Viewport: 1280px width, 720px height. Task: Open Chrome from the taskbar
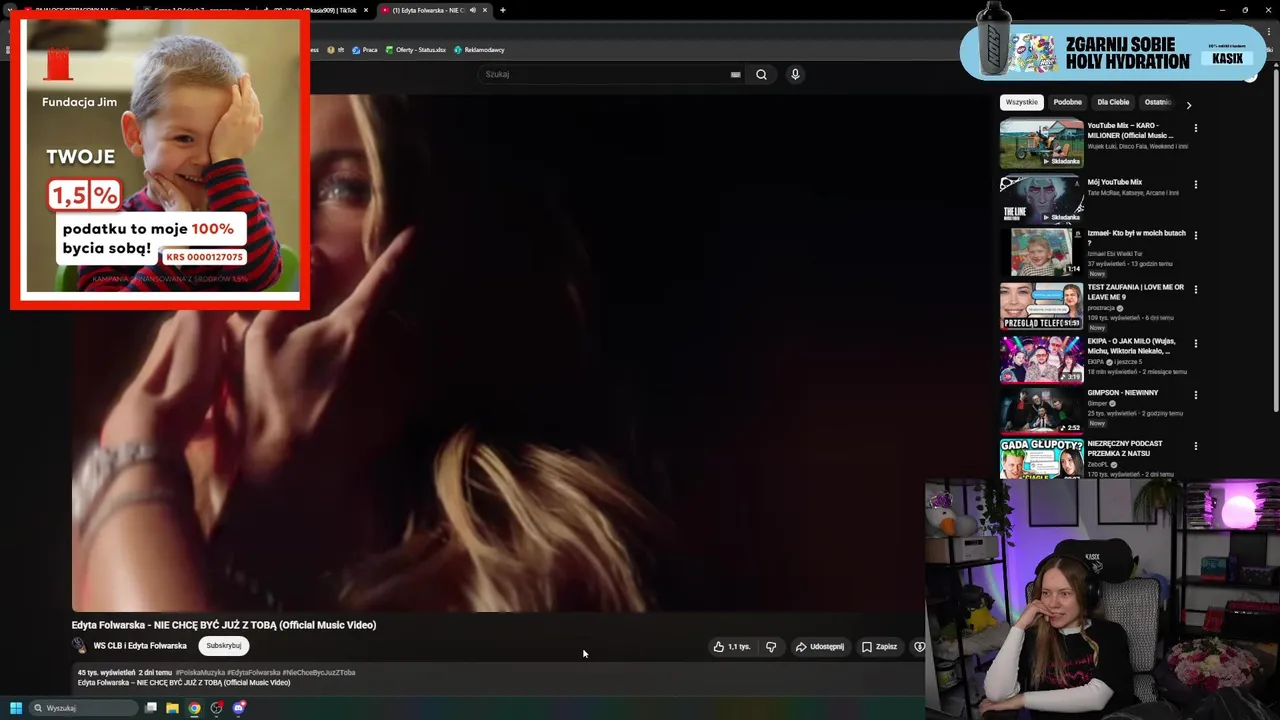(194, 708)
